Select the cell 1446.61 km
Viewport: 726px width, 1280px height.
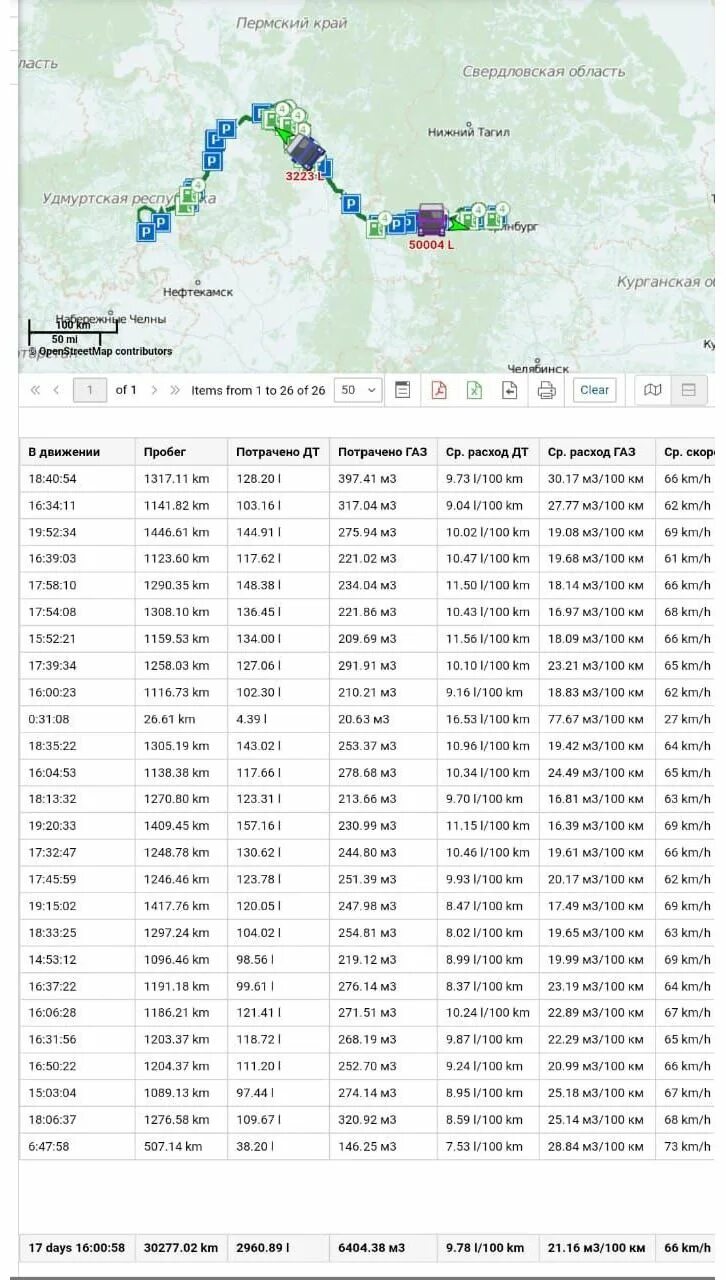tap(181, 532)
